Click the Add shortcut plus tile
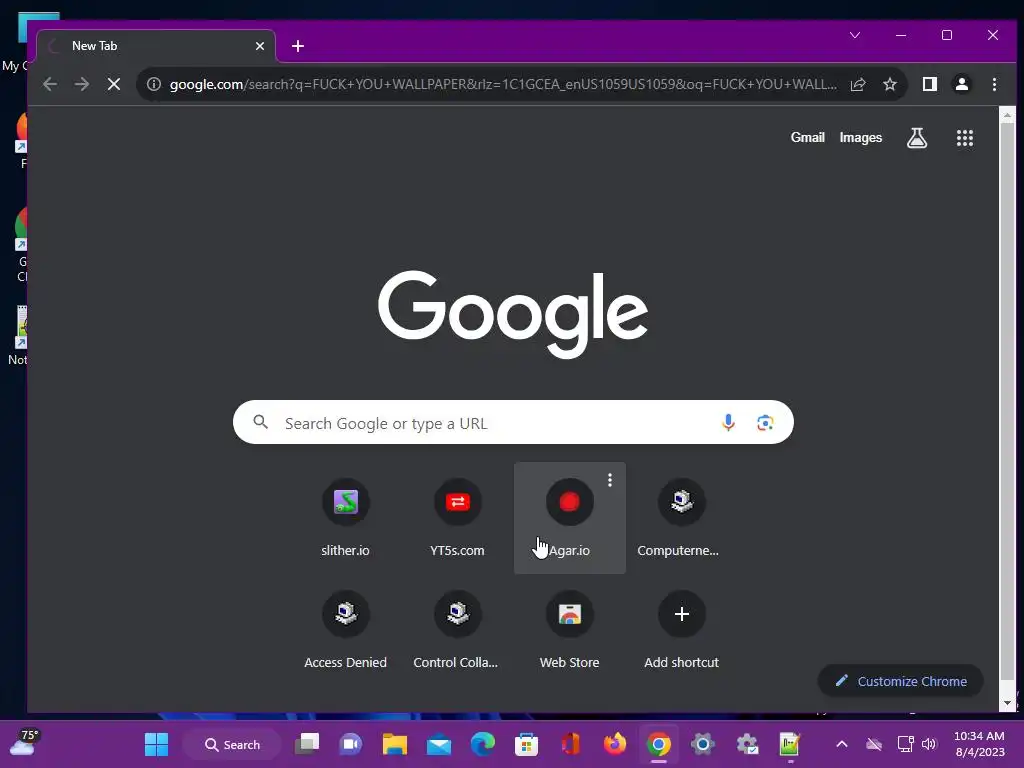 click(x=681, y=630)
